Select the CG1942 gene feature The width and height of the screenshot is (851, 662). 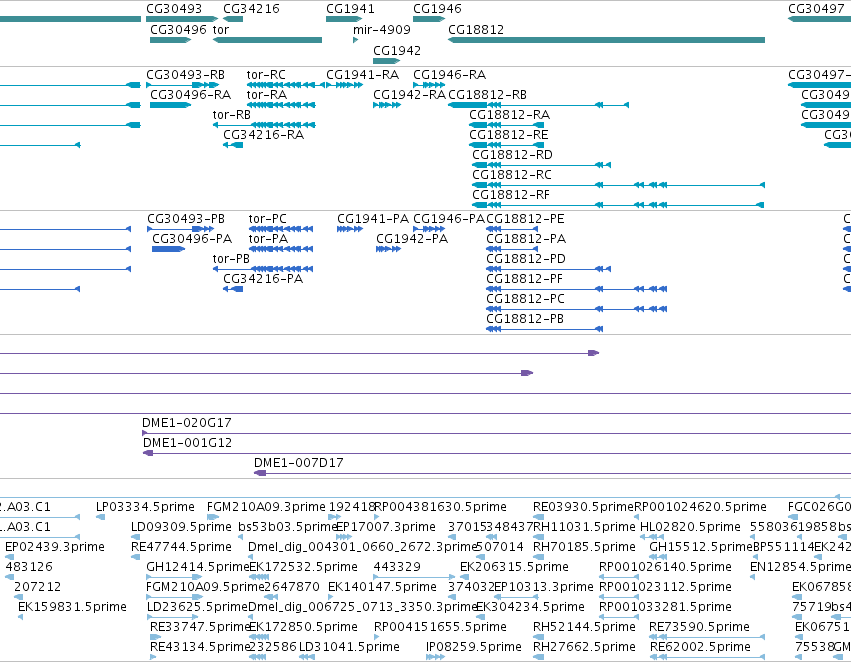[386, 61]
